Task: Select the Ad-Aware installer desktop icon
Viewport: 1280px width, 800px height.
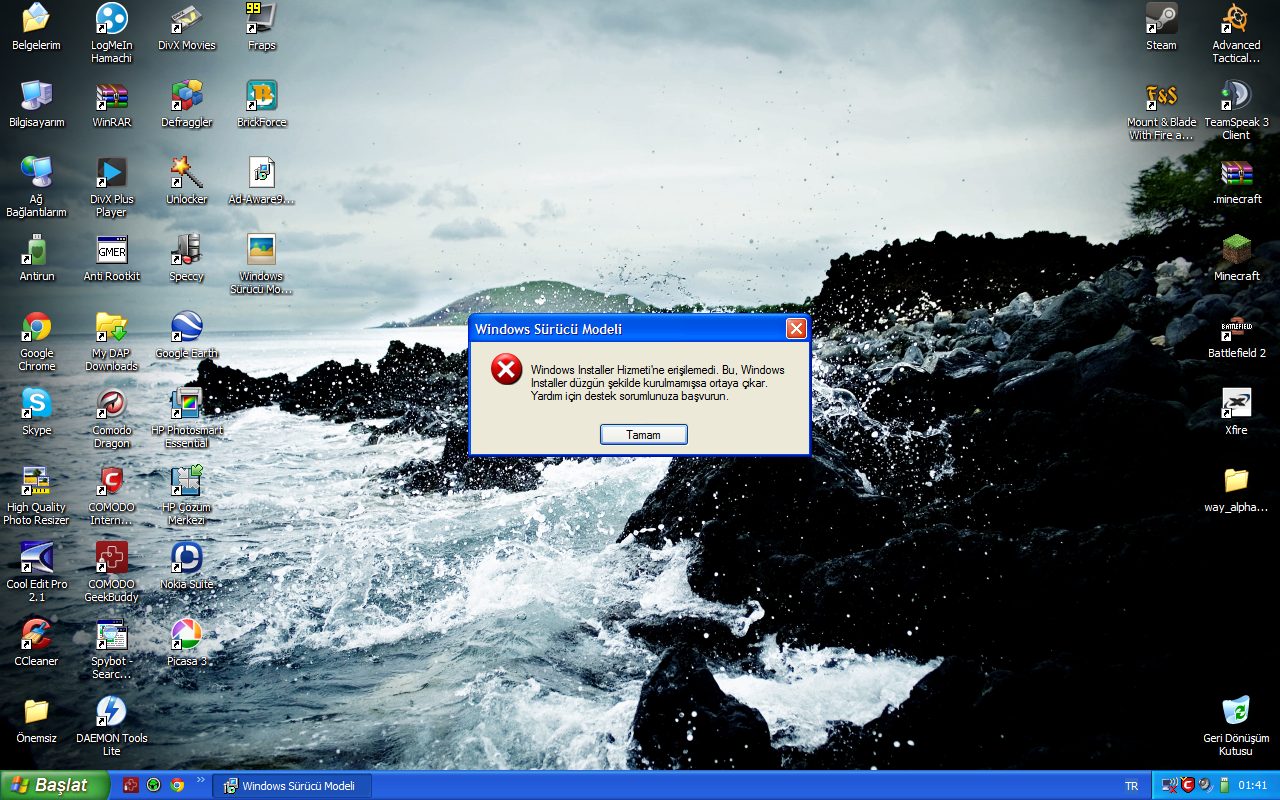Action: point(262,181)
